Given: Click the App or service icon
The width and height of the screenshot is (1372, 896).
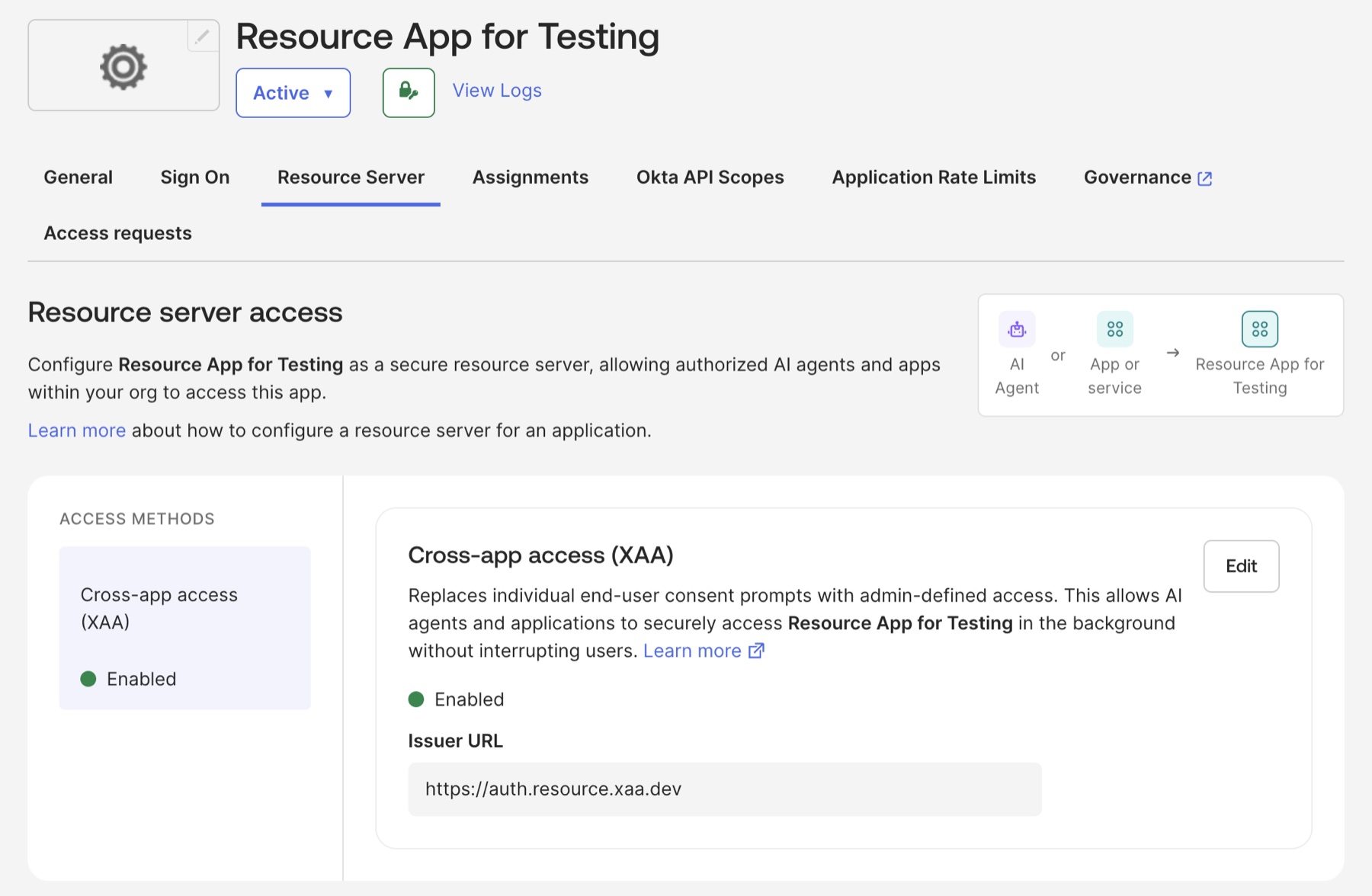Looking at the screenshot, I should point(1115,329).
